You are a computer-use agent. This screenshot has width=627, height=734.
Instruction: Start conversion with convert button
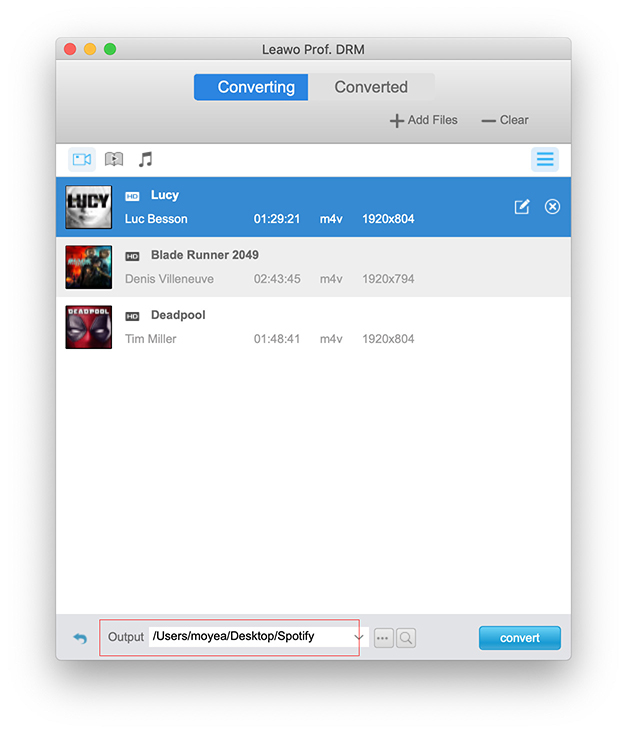click(x=519, y=638)
